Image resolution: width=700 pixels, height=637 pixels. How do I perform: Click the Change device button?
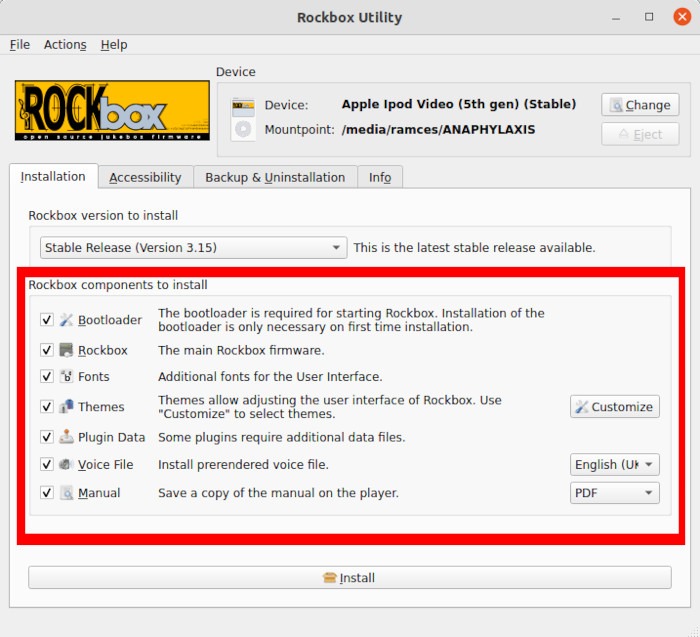click(x=640, y=105)
